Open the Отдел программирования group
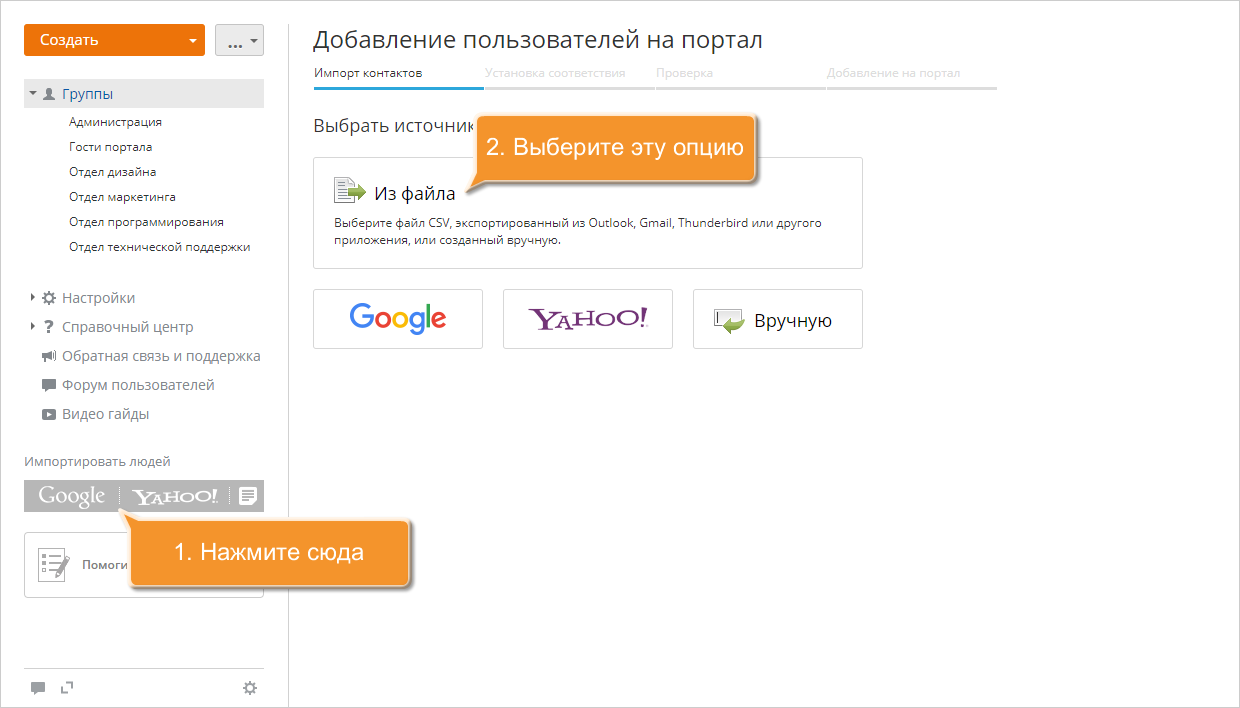Image resolution: width=1240 pixels, height=708 pixels. 146,222
